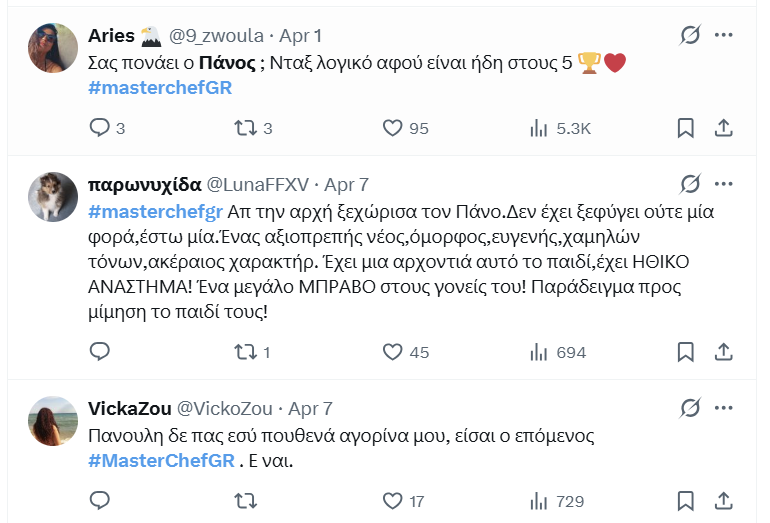Reply to παρωνυχίδα's tweet
This screenshot has width=770, height=523.
(99, 352)
